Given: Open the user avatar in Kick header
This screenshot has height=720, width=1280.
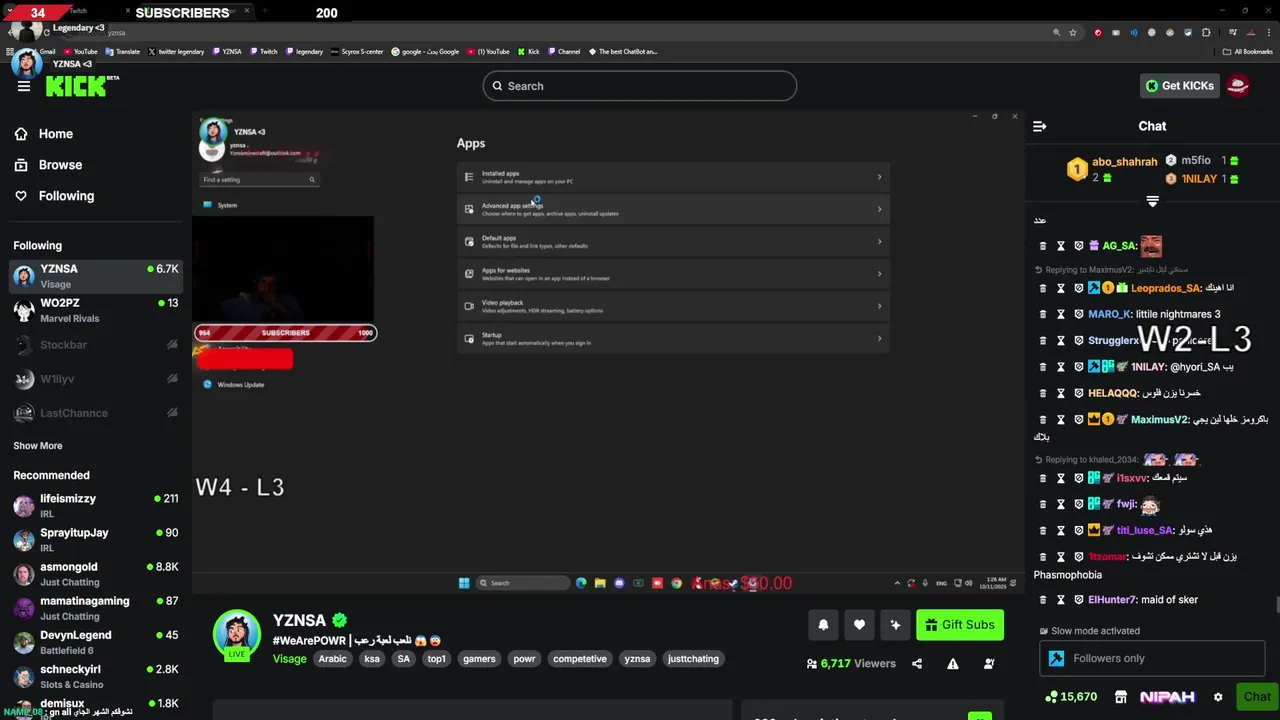Looking at the screenshot, I should [1238, 86].
